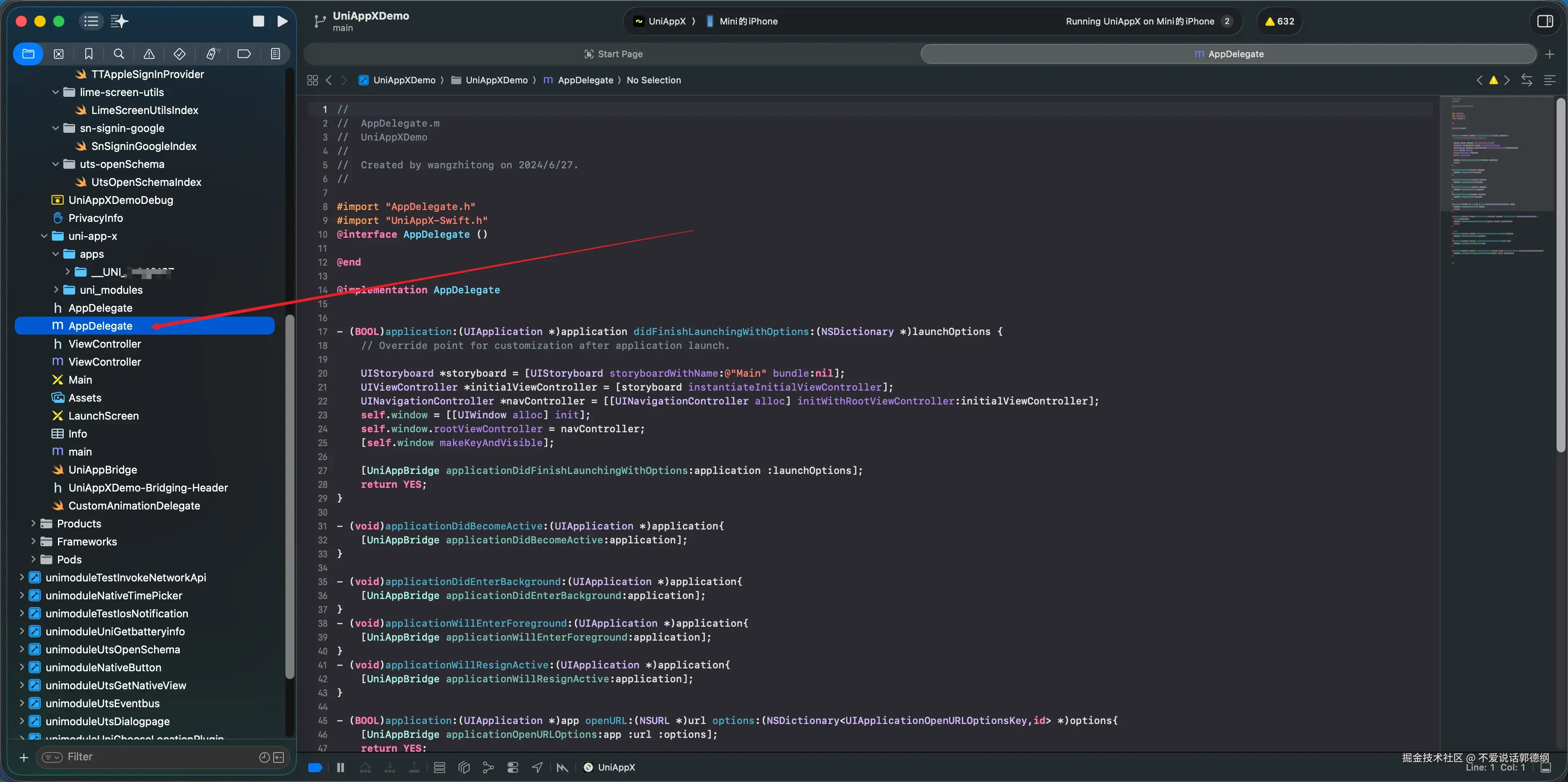This screenshot has width=1568, height=782.
Task: Open the Debug View Hierarchy icon
Action: coord(464,767)
